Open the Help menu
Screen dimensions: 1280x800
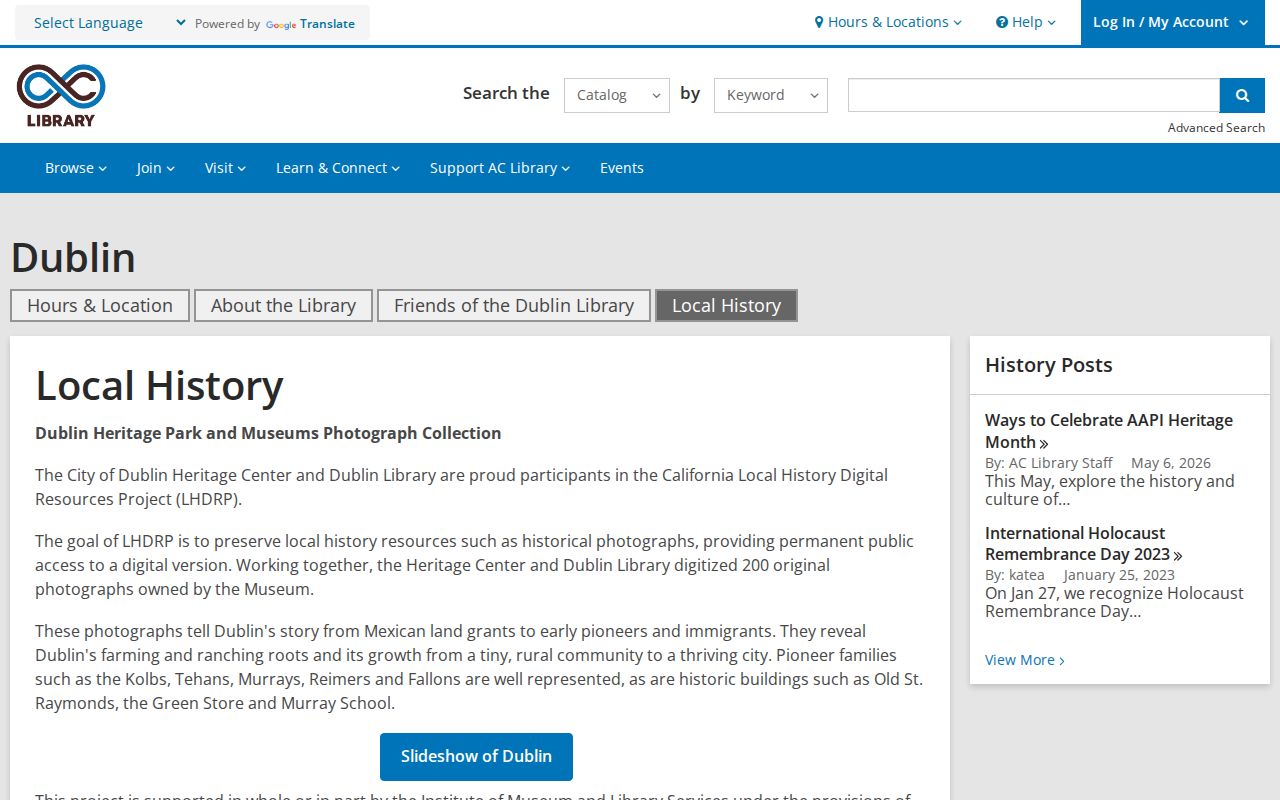[x=1026, y=22]
